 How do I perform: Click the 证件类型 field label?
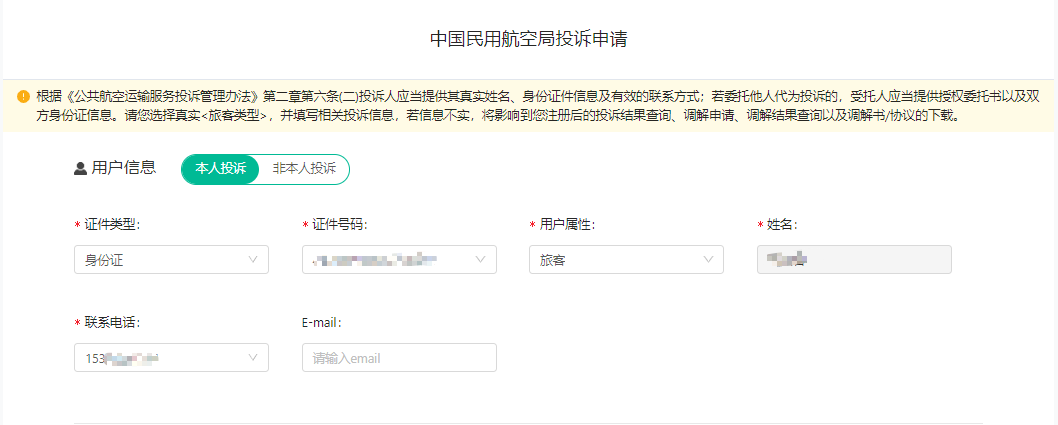pyautogui.click(x=111, y=225)
